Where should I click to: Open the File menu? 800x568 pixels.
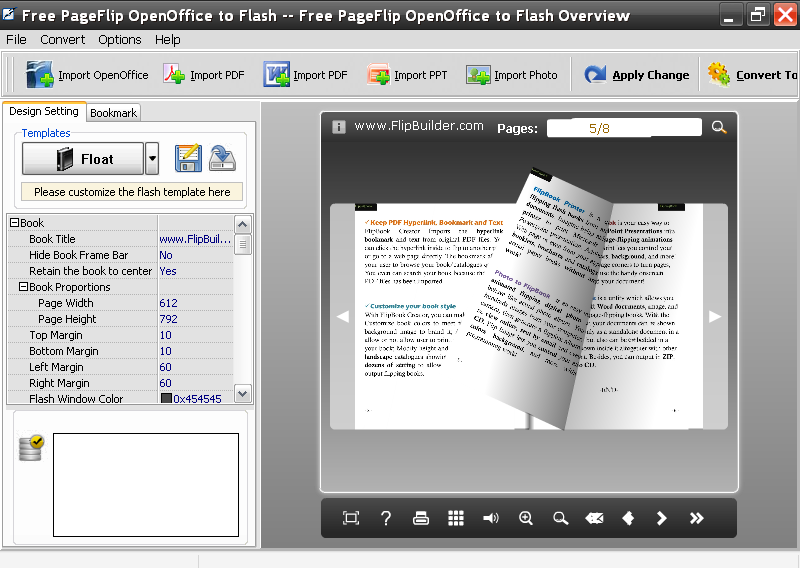tap(16, 40)
